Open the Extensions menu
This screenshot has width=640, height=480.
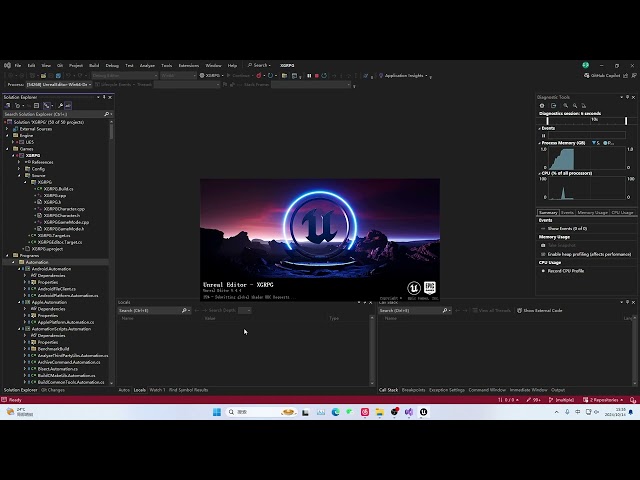(x=189, y=65)
